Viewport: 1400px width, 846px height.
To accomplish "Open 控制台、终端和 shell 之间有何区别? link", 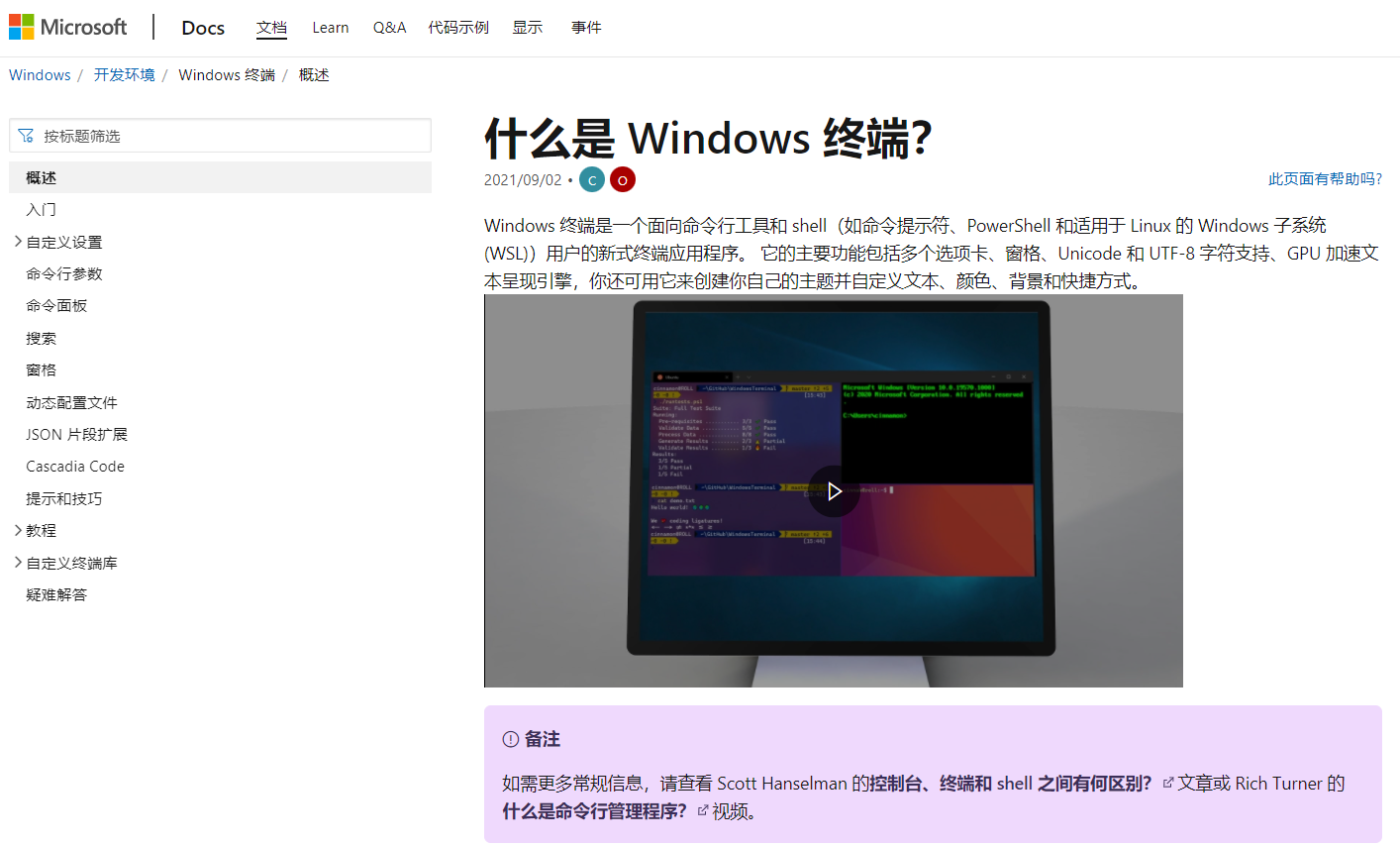I will pyautogui.click(x=1011, y=784).
